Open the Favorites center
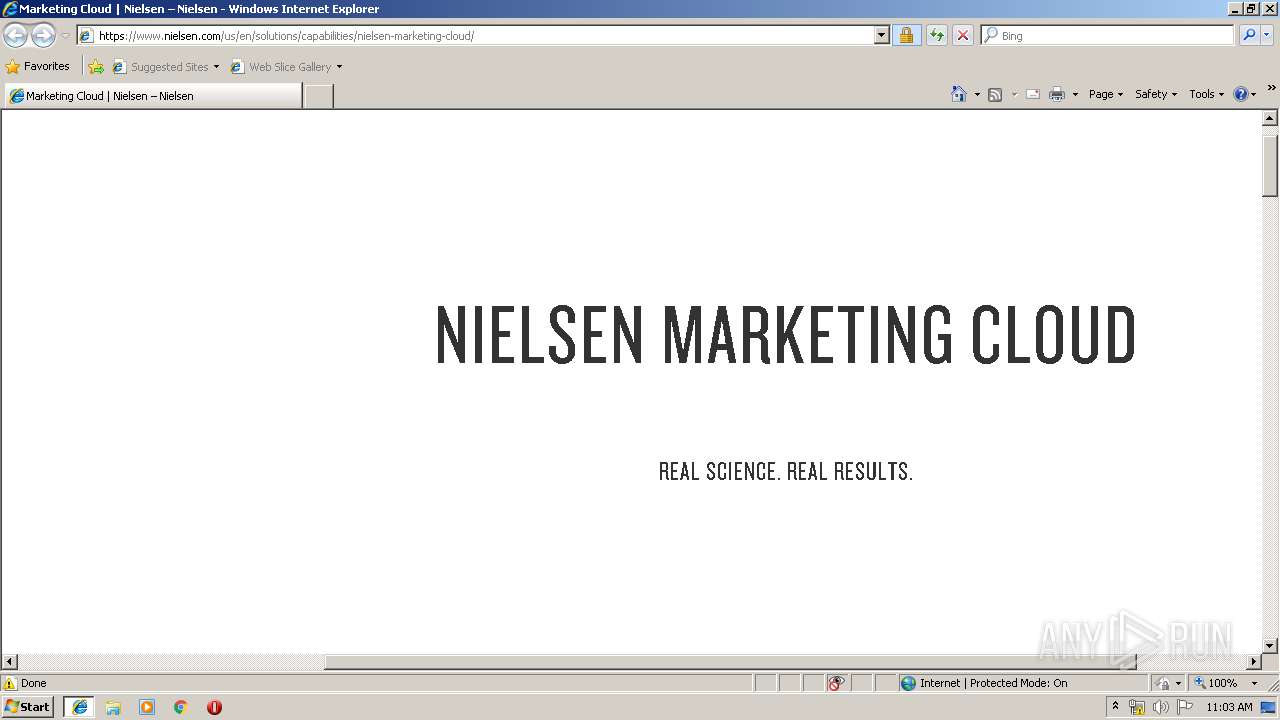The height and width of the screenshot is (720, 1280). (38, 66)
